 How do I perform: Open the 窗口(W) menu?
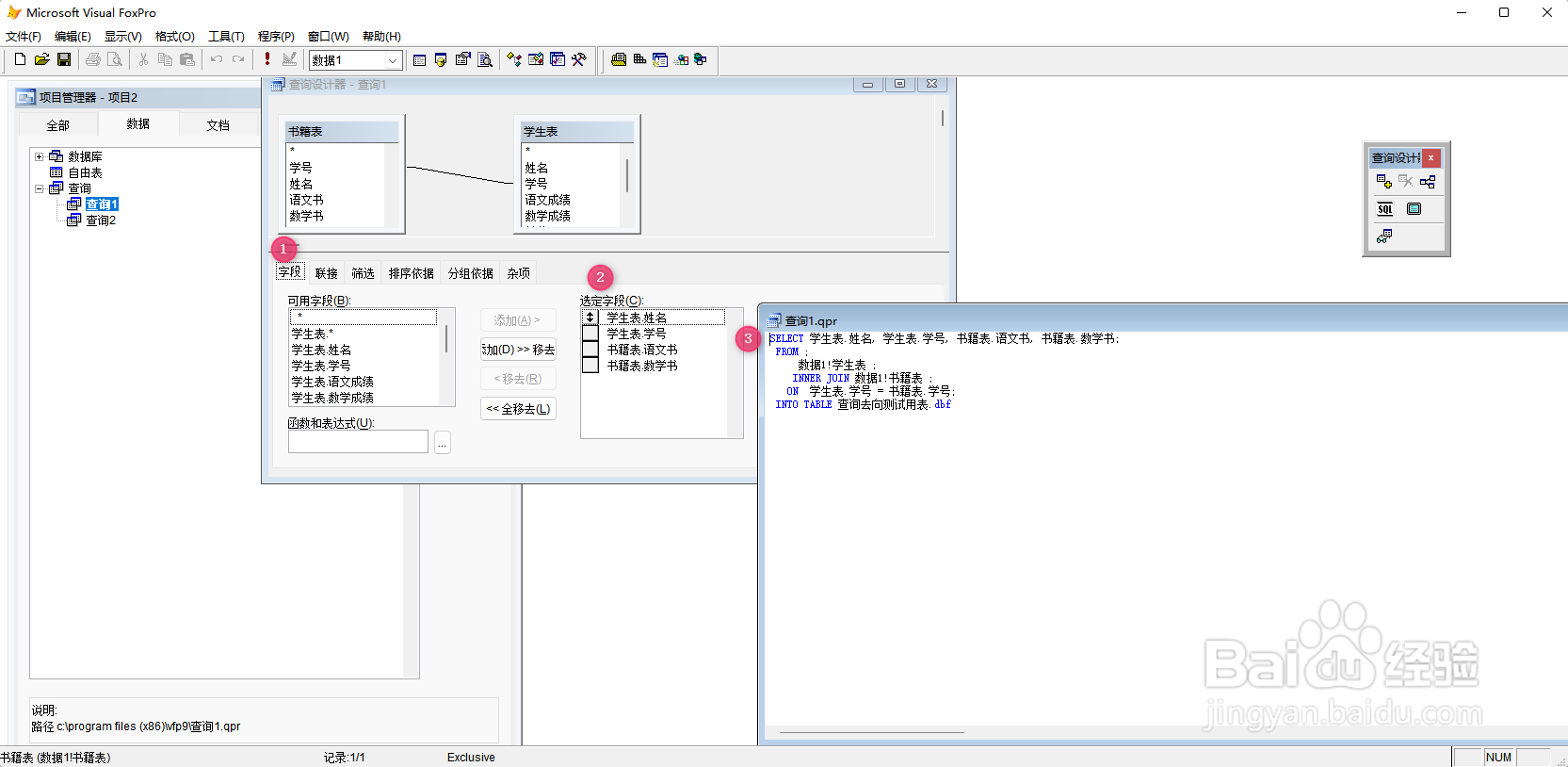[328, 37]
